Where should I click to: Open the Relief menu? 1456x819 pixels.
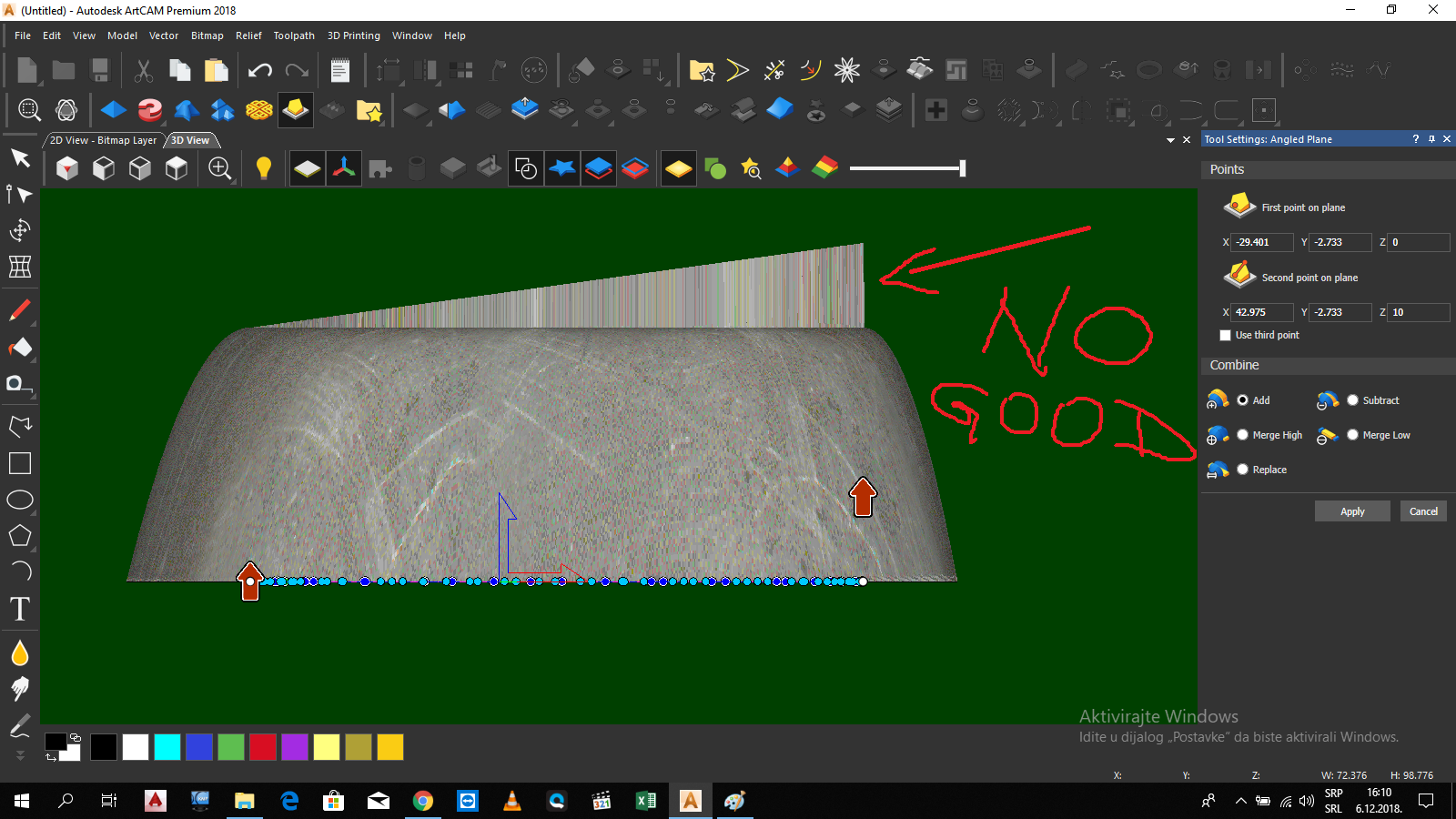tap(248, 35)
